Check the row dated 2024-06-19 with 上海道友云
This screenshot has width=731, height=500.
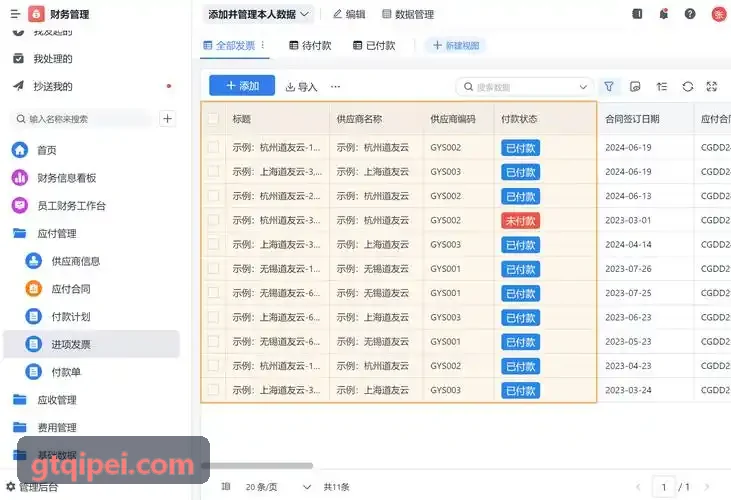point(213,171)
